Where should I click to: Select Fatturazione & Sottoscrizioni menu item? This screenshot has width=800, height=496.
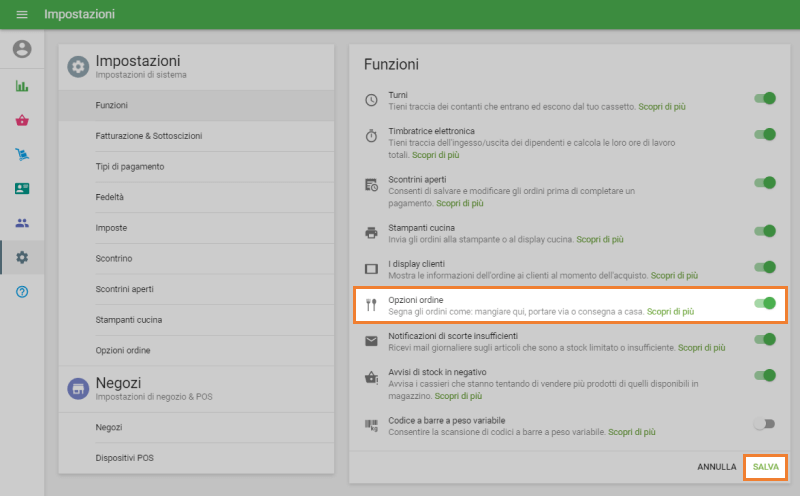149,135
